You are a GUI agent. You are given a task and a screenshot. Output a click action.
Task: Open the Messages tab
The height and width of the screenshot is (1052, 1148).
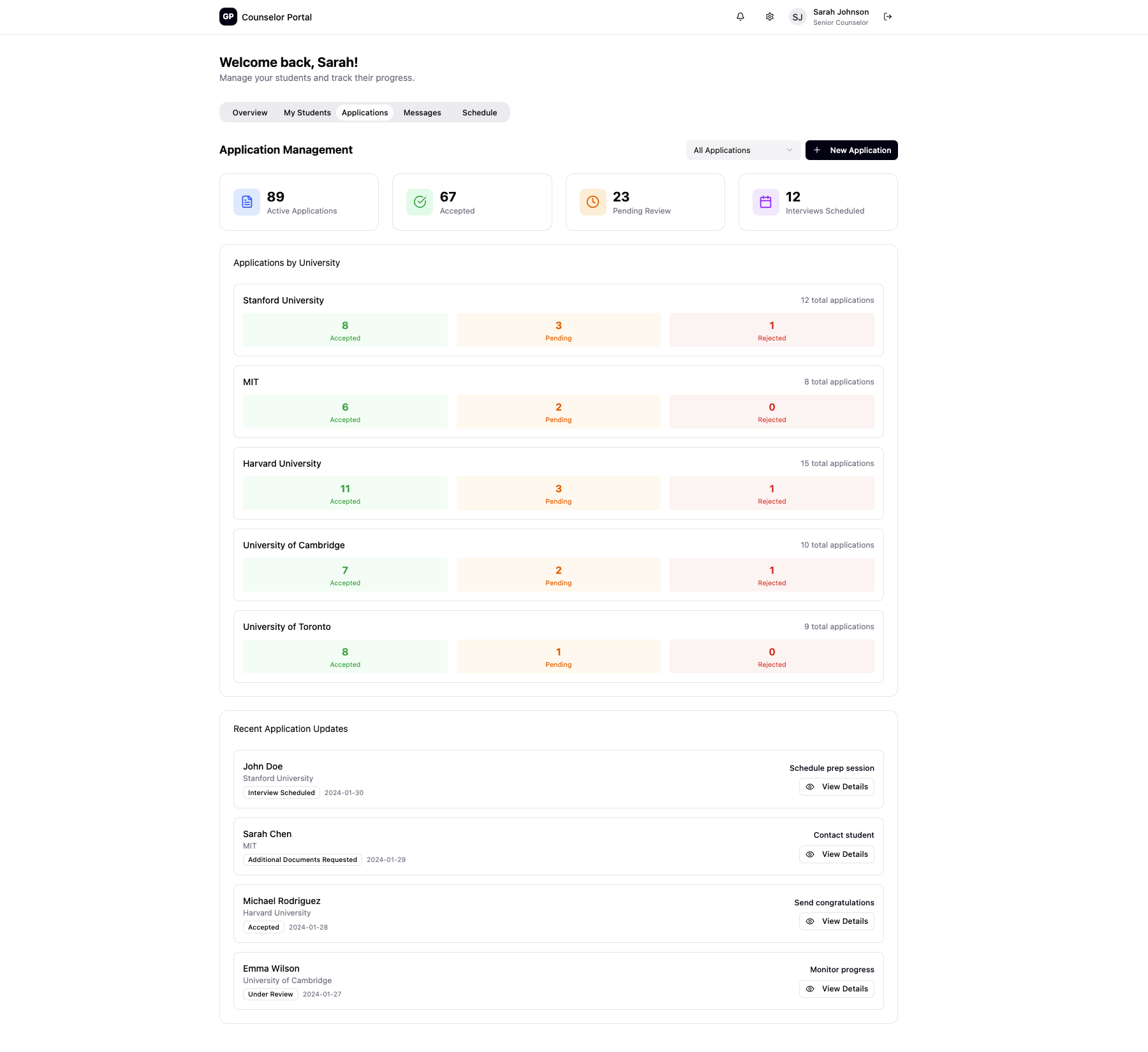coord(422,113)
